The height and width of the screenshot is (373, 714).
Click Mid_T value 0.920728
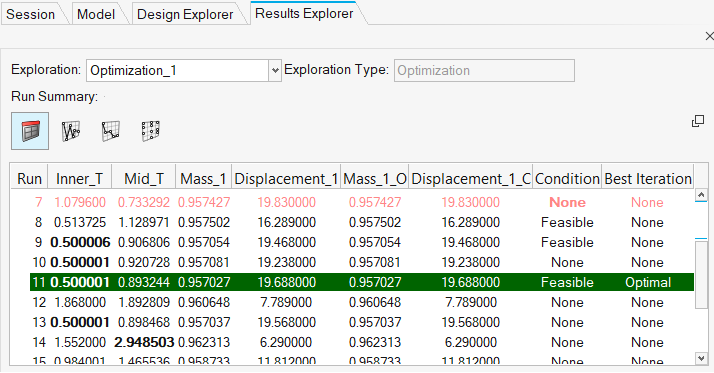(x=144, y=262)
